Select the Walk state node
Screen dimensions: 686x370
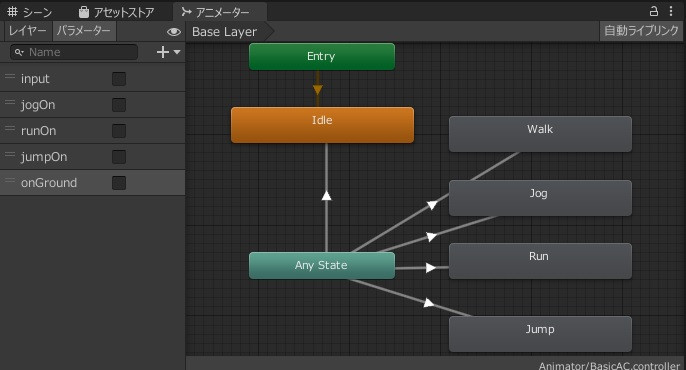tap(540, 134)
